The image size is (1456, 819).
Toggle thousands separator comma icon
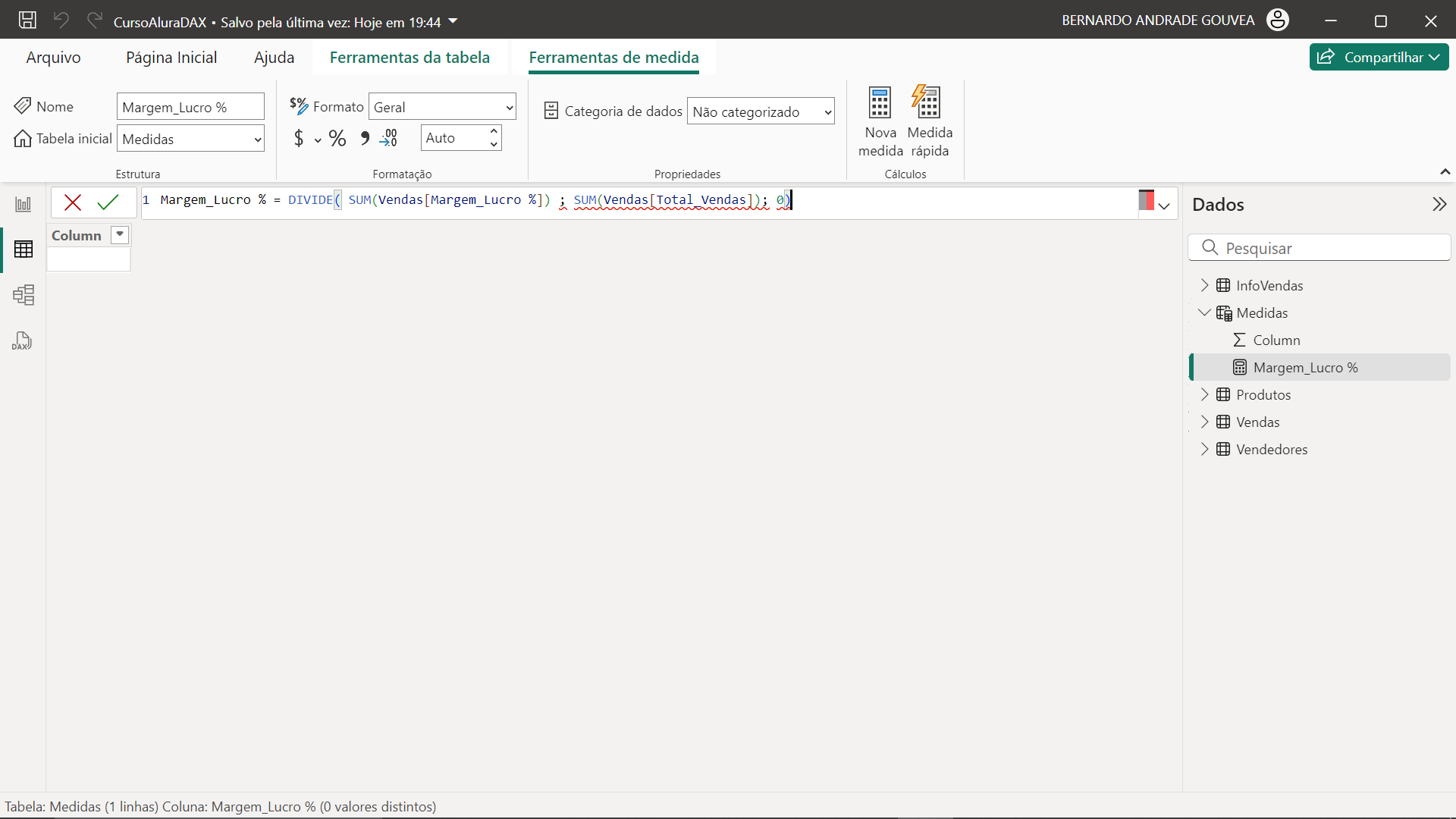tap(365, 138)
